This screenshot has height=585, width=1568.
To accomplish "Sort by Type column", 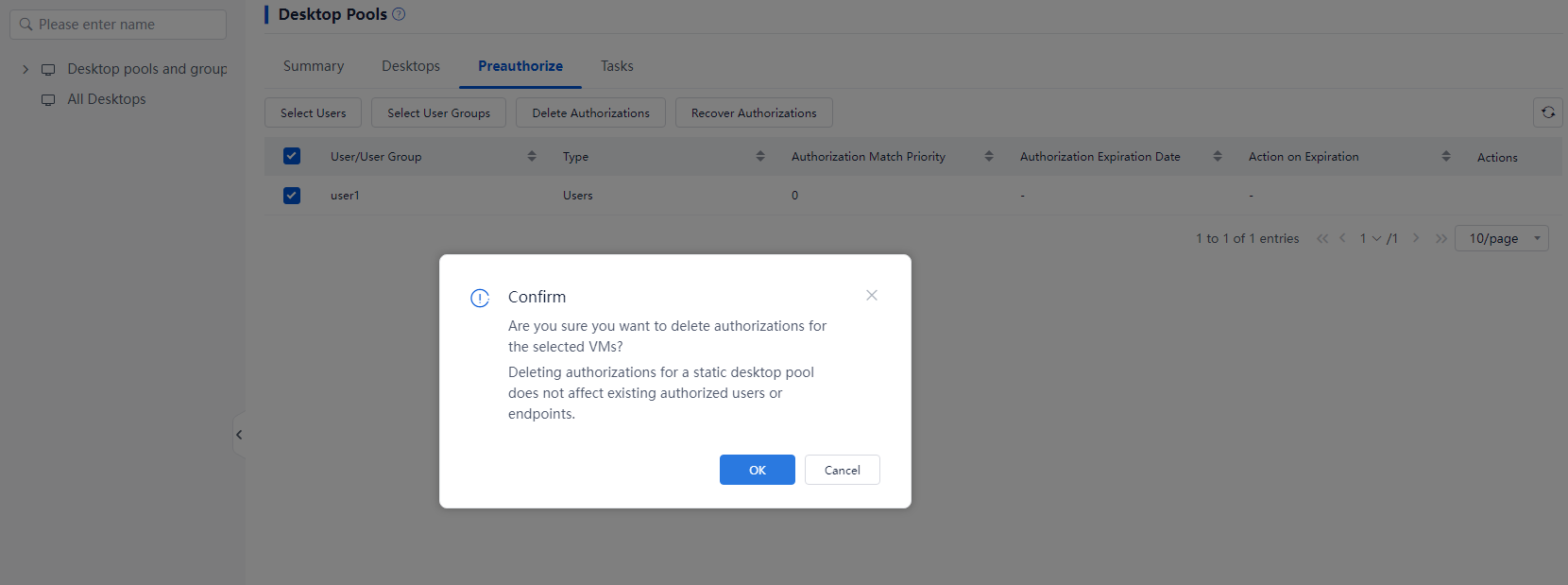I will 760,156.
